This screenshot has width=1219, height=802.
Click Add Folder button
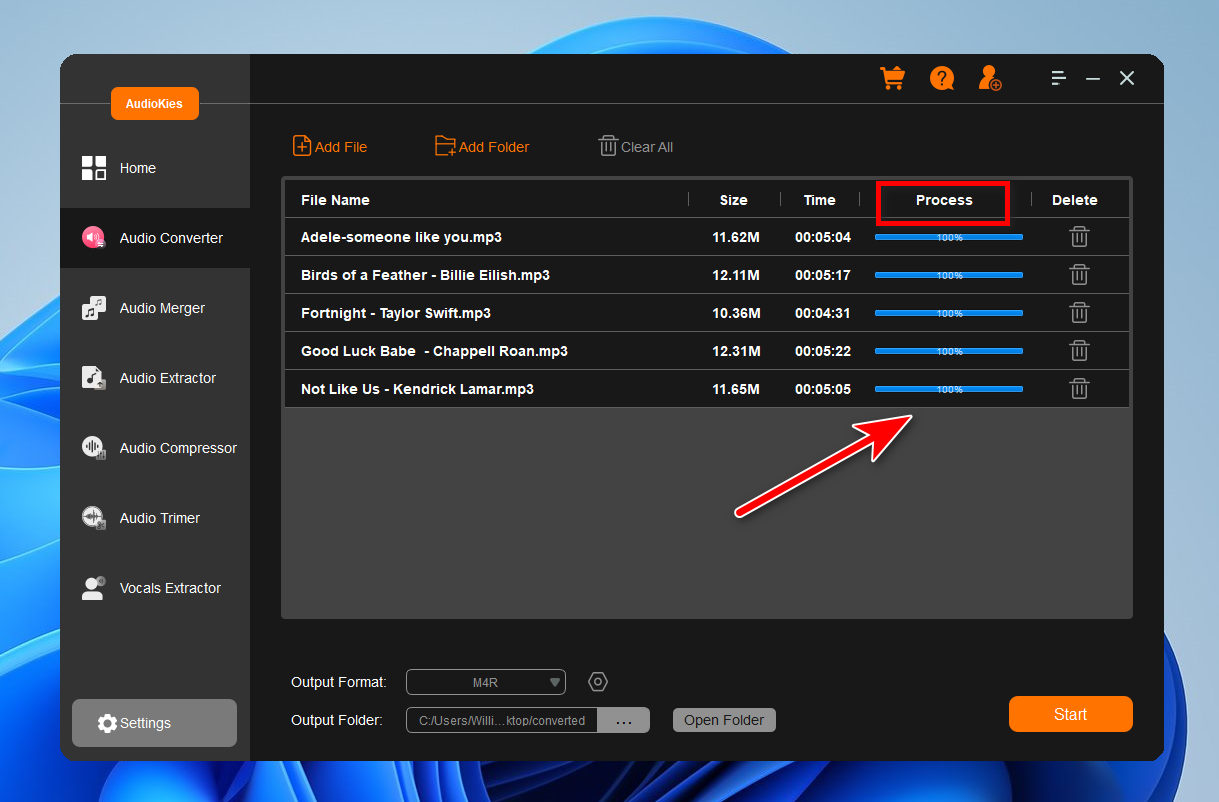click(x=482, y=146)
